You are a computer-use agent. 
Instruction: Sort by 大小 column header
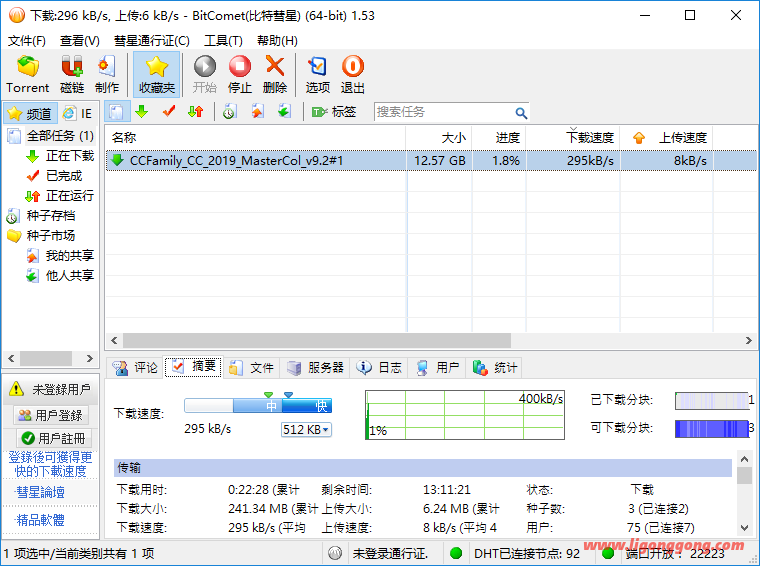pos(439,138)
